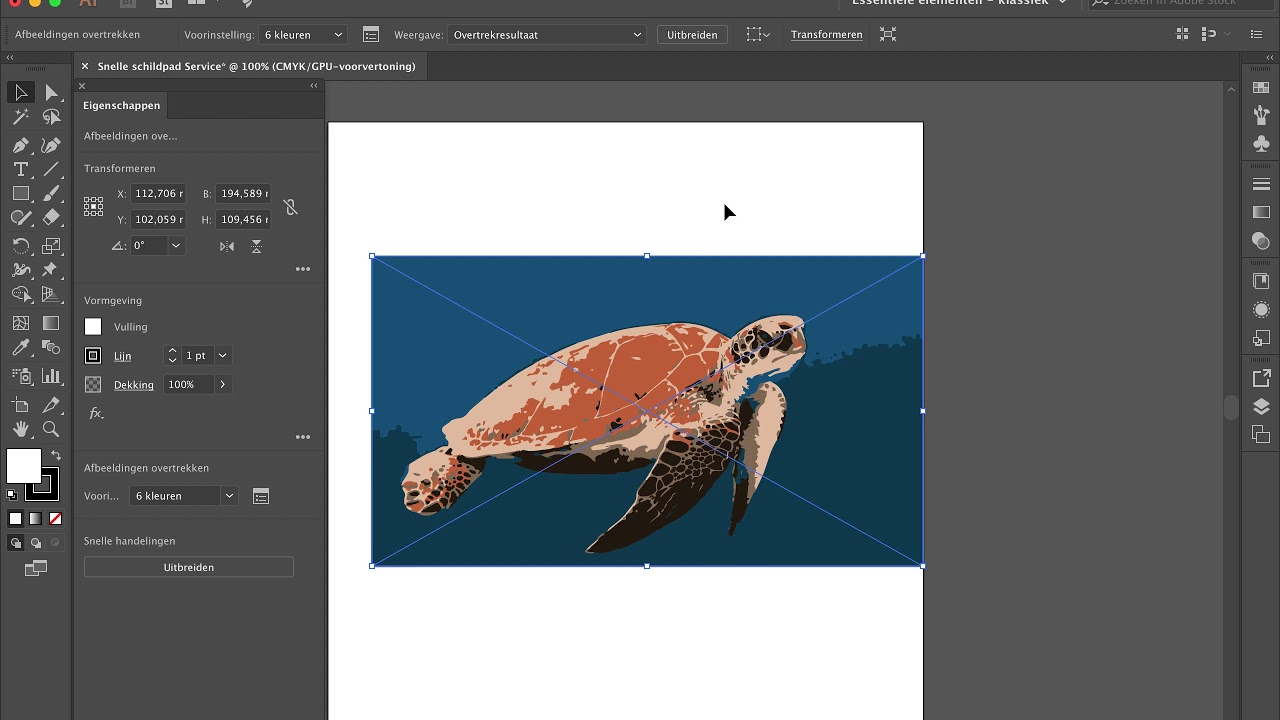Select the Curvature tool
Viewport: 1280px width, 720px height.
click(51, 146)
